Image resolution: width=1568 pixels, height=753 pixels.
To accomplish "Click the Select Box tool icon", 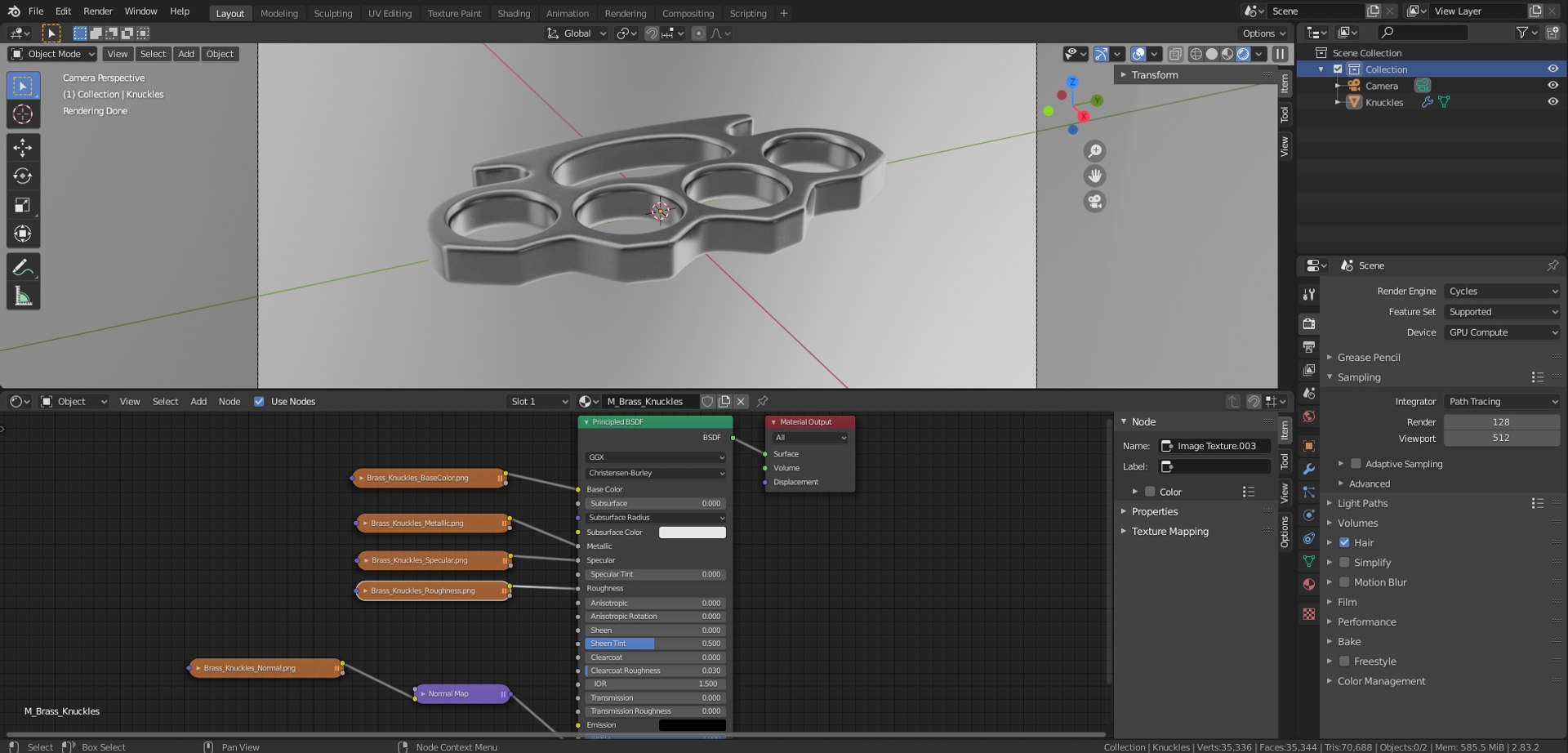I will [x=23, y=86].
